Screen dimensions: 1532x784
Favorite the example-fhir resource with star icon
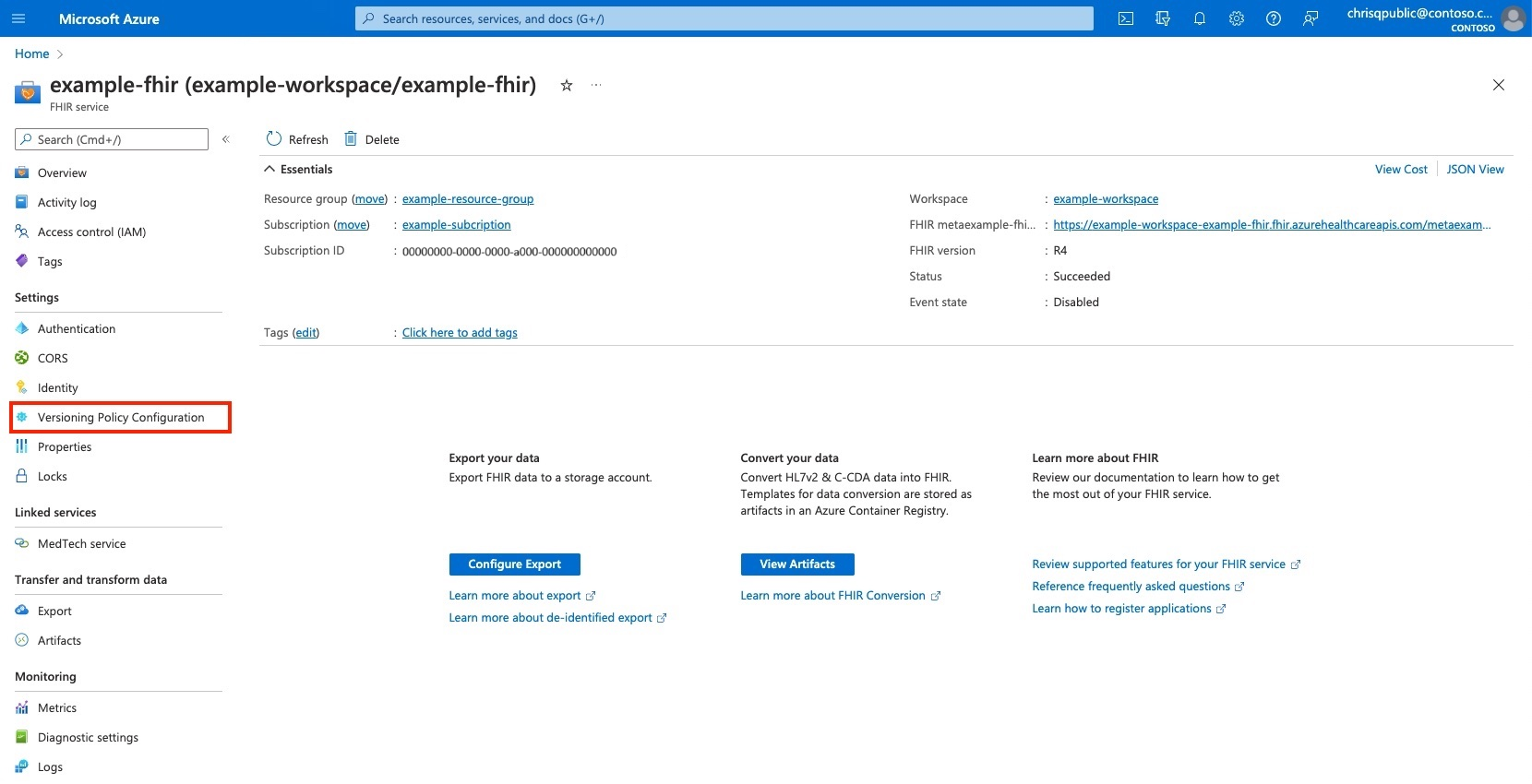[x=567, y=85]
